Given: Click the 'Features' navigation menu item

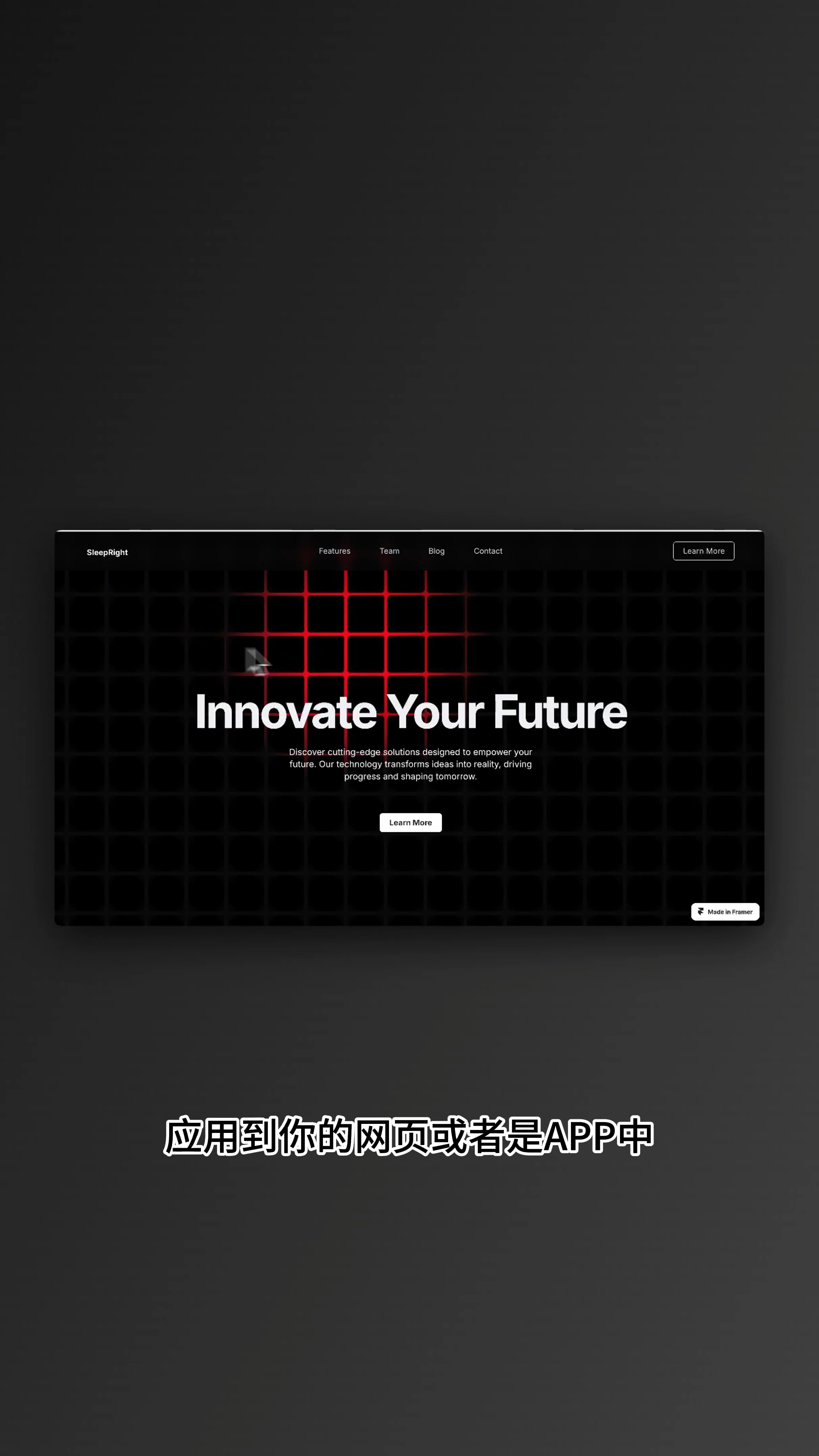Looking at the screenshot, I should click(334, 551).
